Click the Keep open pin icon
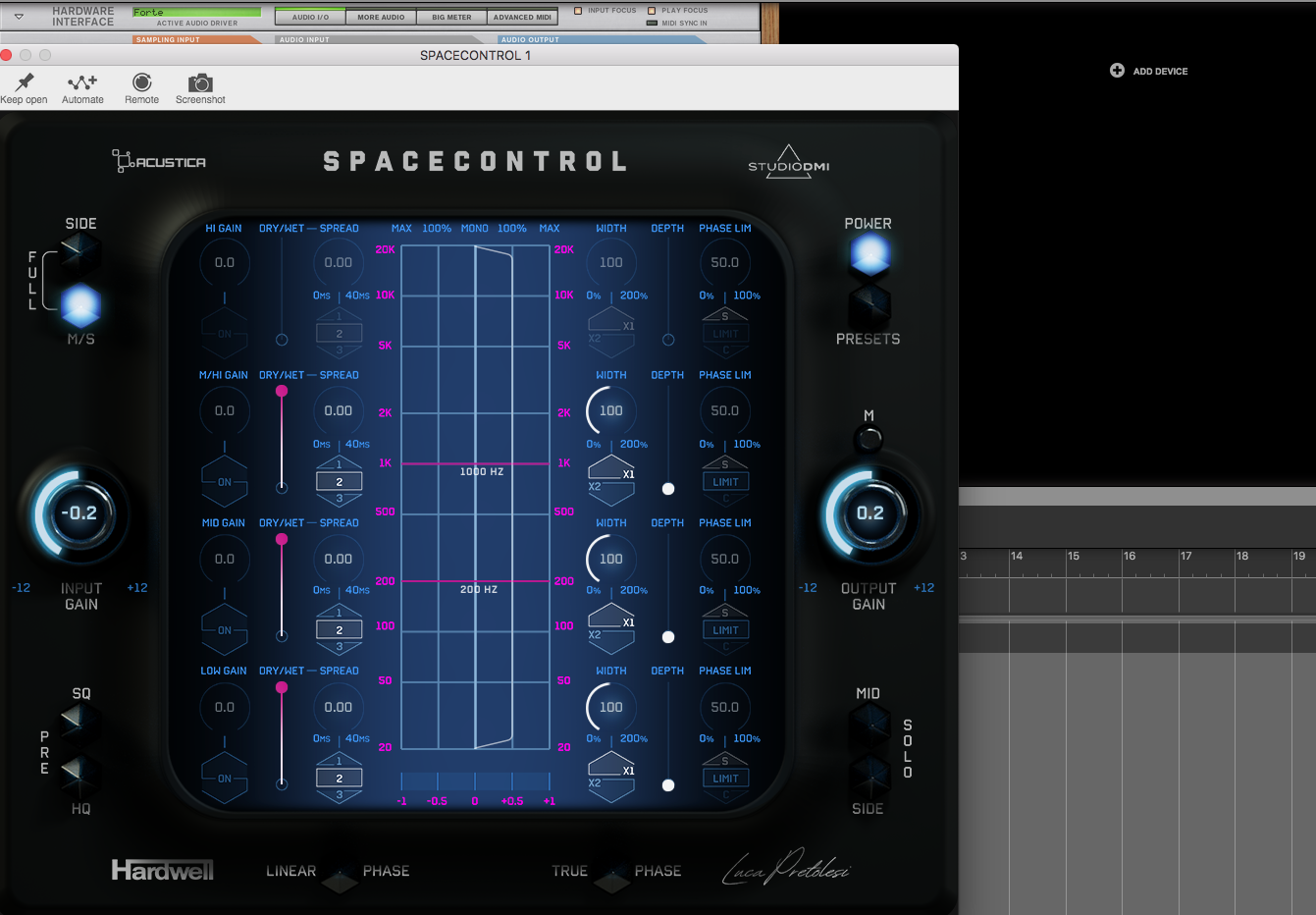 click(x=25, y=82)
